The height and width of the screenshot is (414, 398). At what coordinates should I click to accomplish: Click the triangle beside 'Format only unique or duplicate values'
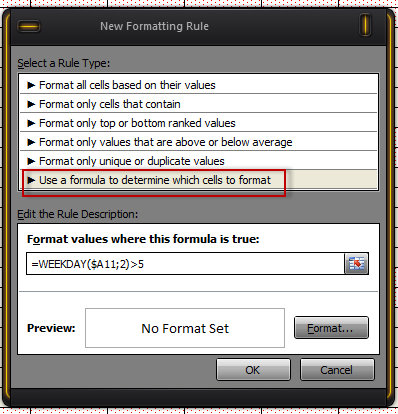coord(31,161)
